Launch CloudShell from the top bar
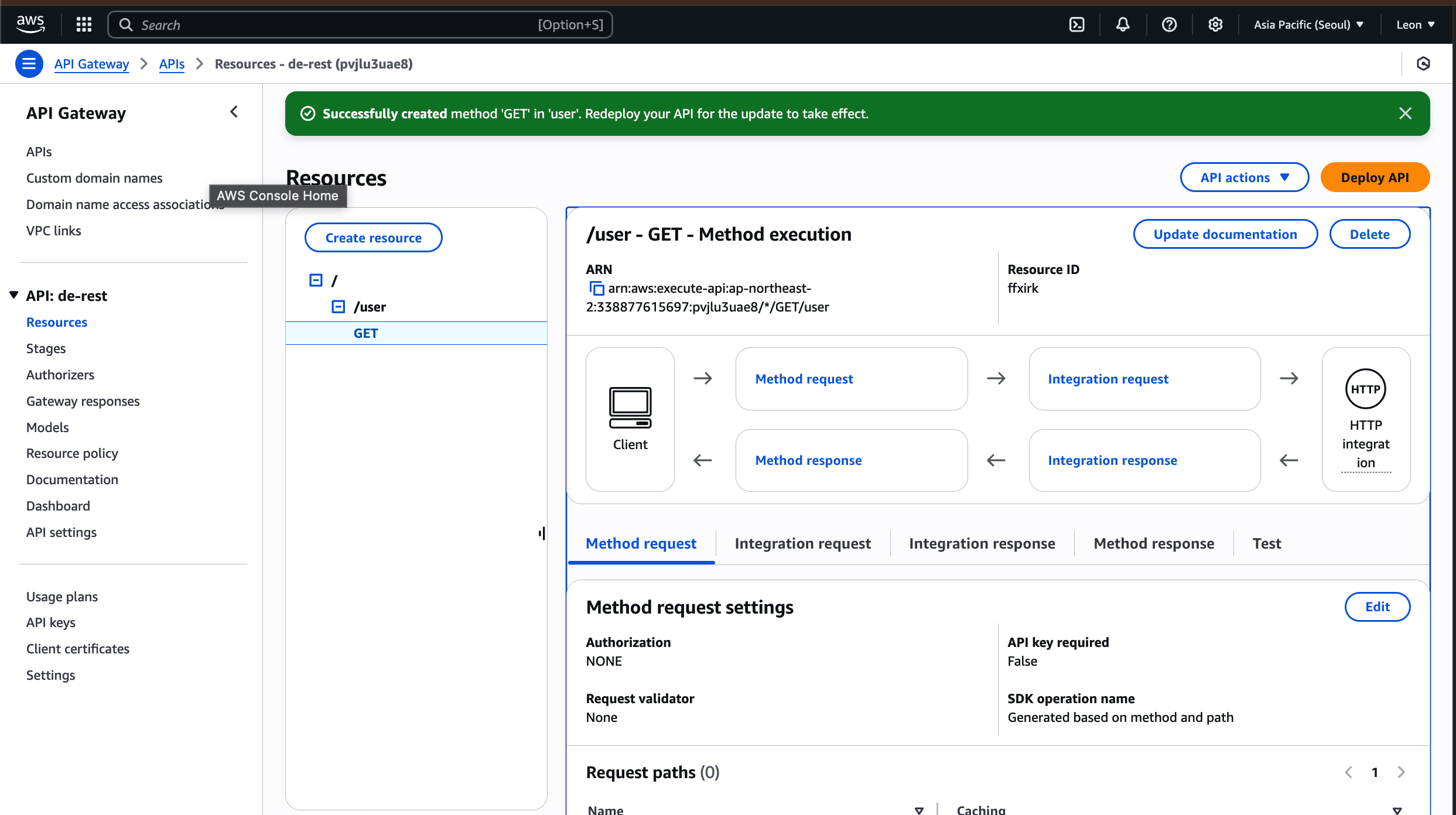1456x815 pixels. coord(1076,25)
